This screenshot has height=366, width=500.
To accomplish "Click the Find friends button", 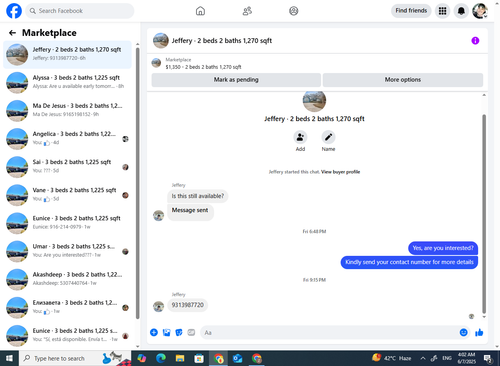I will [411, 11].
